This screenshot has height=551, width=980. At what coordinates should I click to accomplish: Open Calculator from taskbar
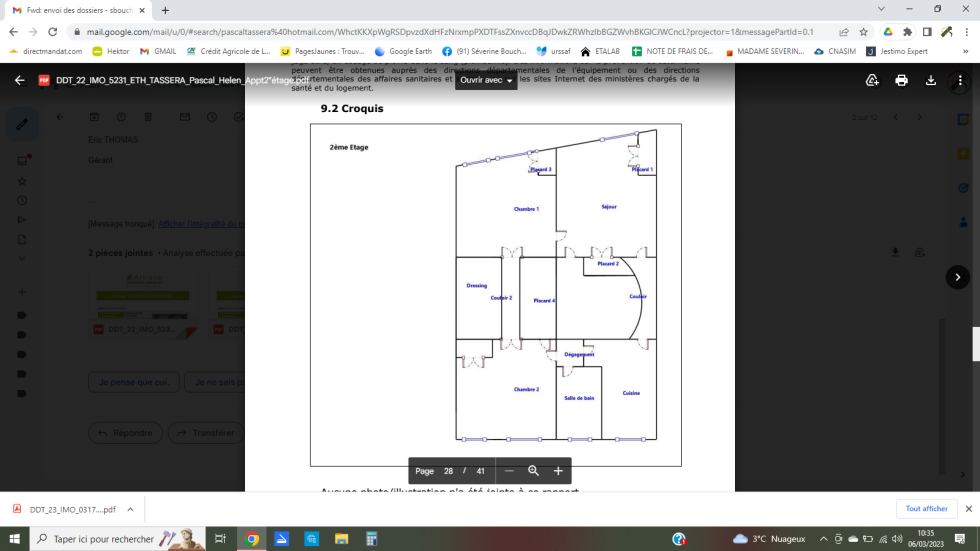(371, 539)
